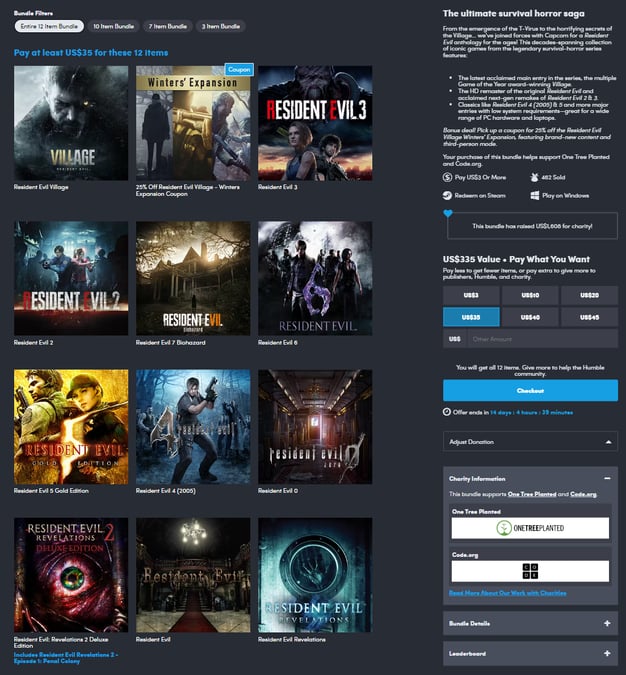The image size is (626, 675).
Task: Click the offer countdown timer text
Action: click(x=531, y=412)
